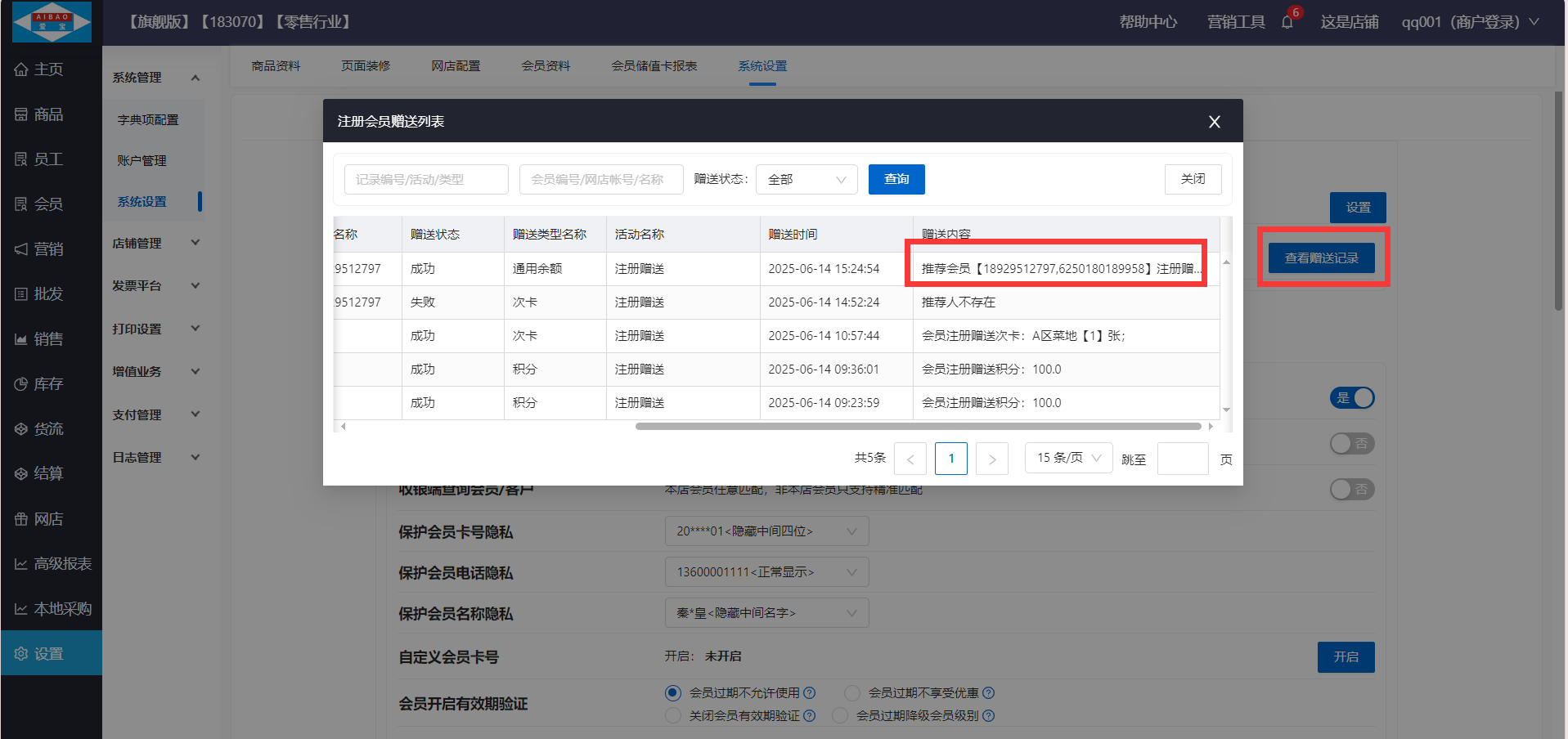This screenshot has height=739, width=1568.
Task: Go to next page arrow in pagination
Action: point(992,459)
